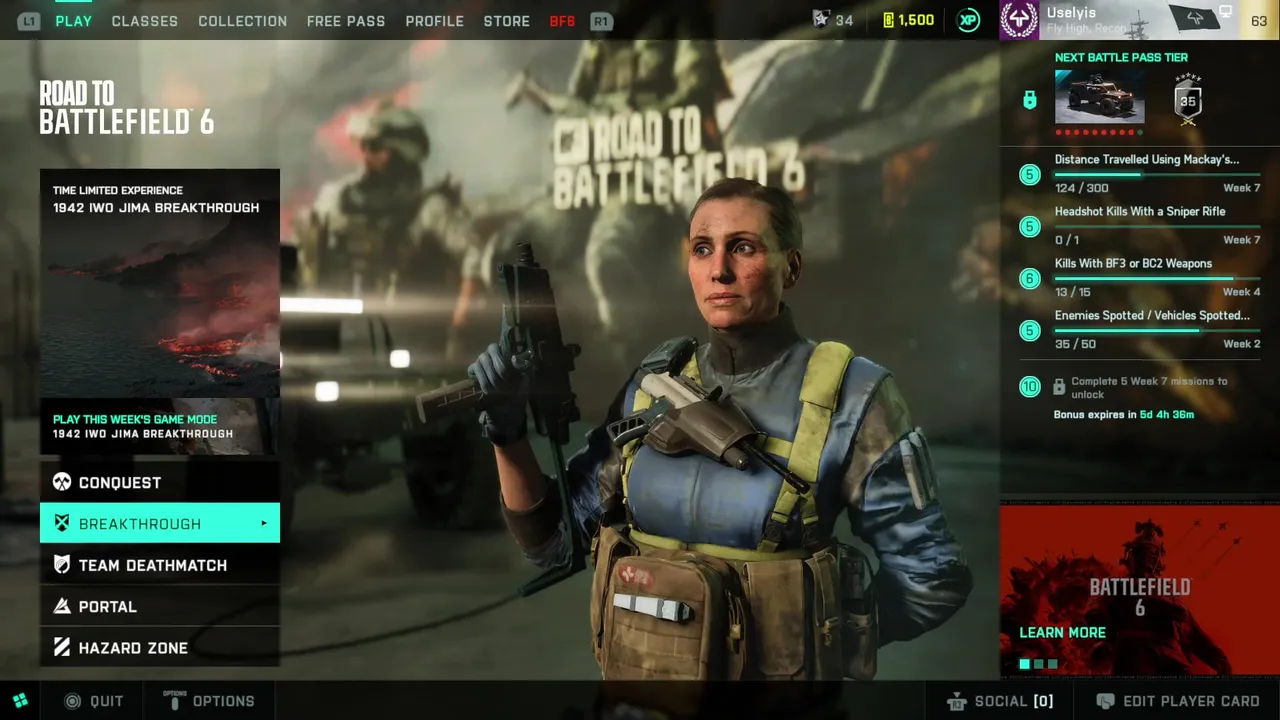
Task: Open the Classes tab
Action: pos(145,21)
